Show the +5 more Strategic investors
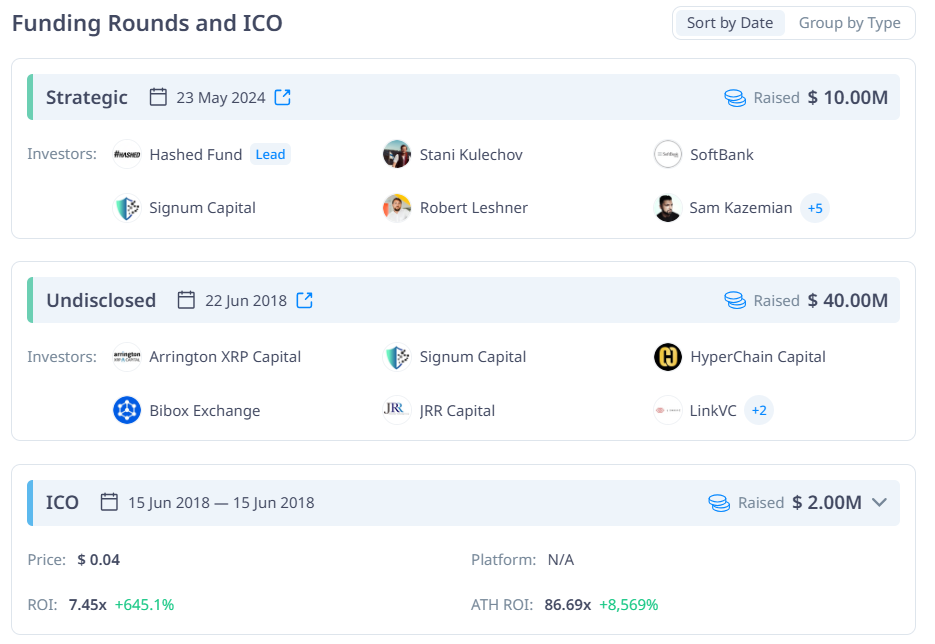This screenshot has height=644, width=935. (x=815, y=208)
